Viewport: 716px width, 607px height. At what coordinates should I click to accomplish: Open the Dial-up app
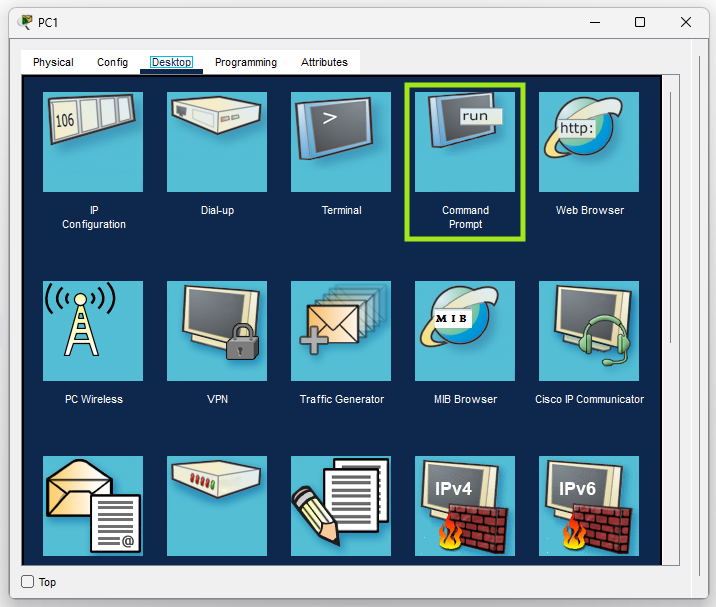[217, 142]
